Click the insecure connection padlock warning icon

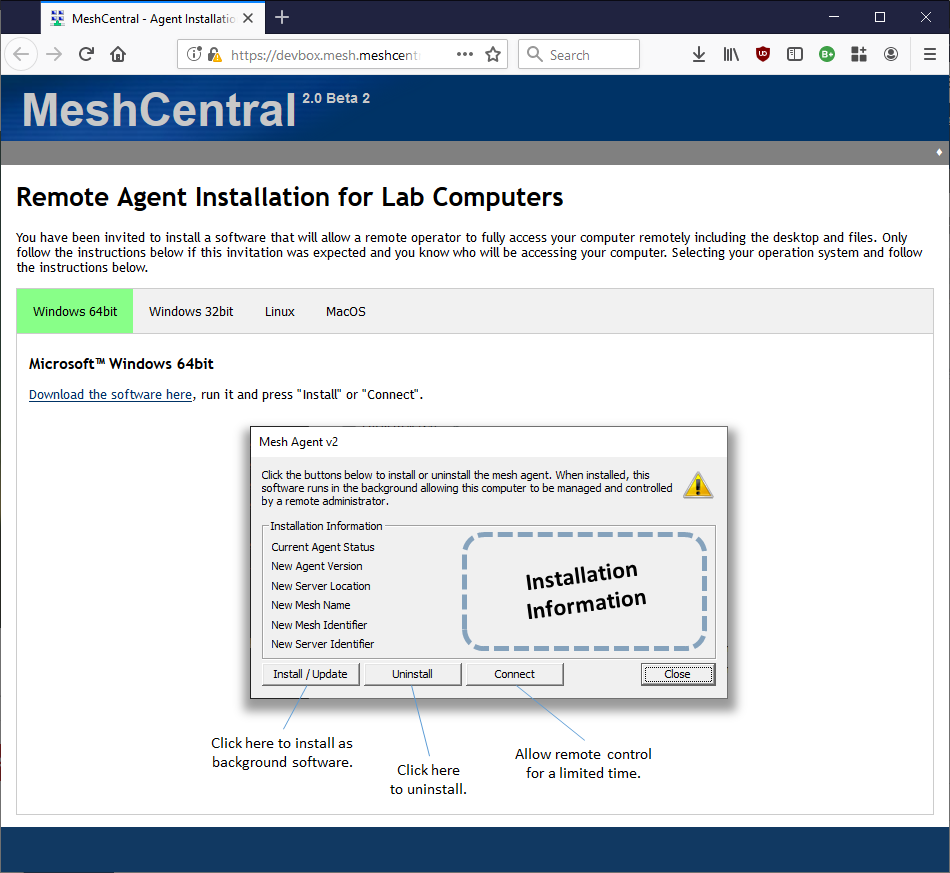214,55
